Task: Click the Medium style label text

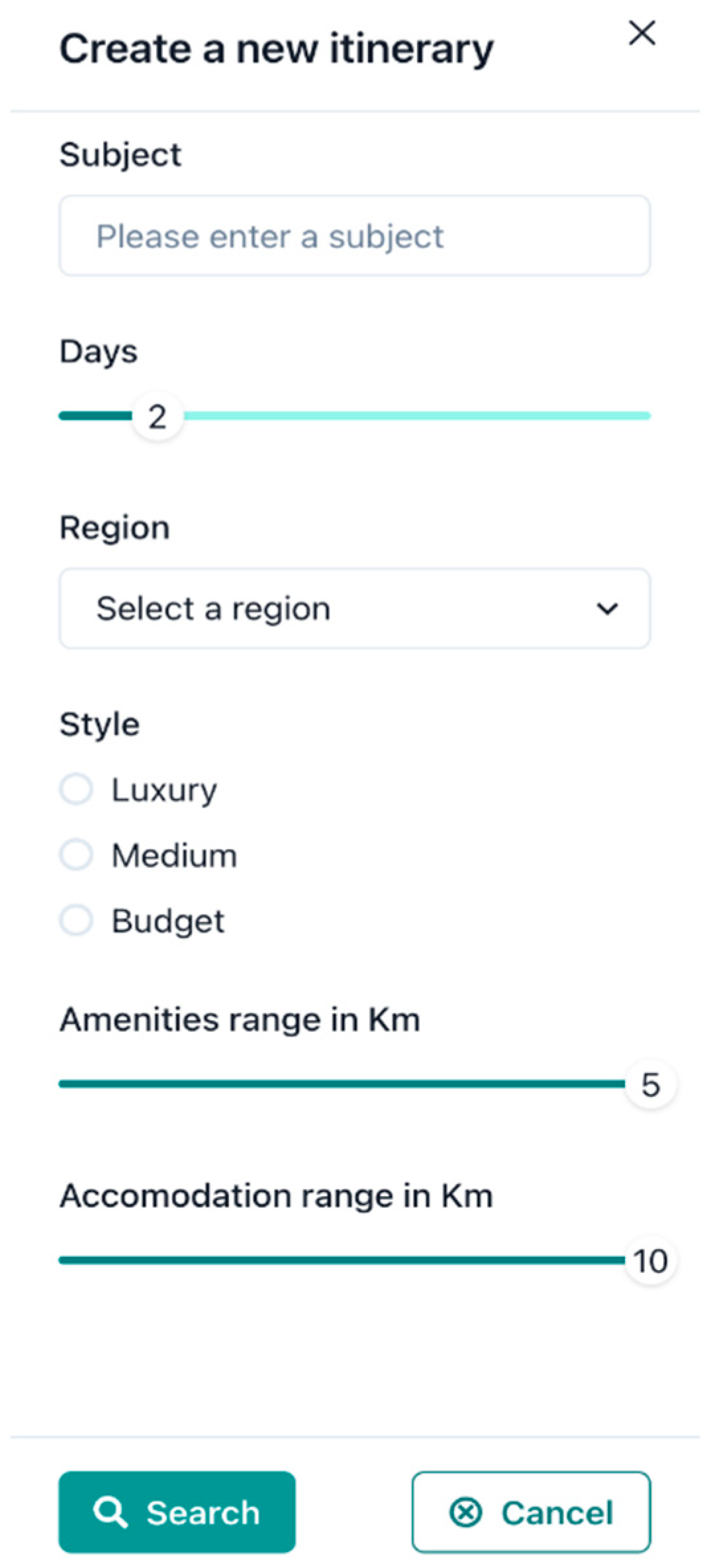Action: point(174,855)
